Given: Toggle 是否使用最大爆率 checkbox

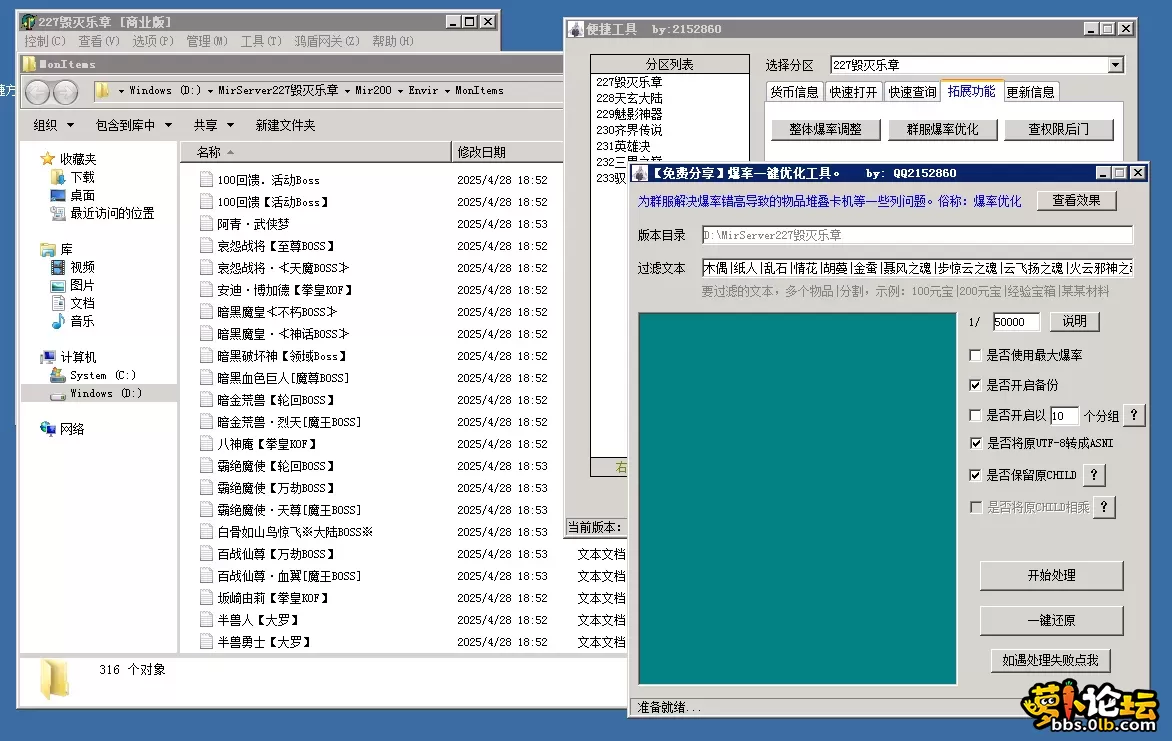Looking at the screenshot, I should (975, 355).
